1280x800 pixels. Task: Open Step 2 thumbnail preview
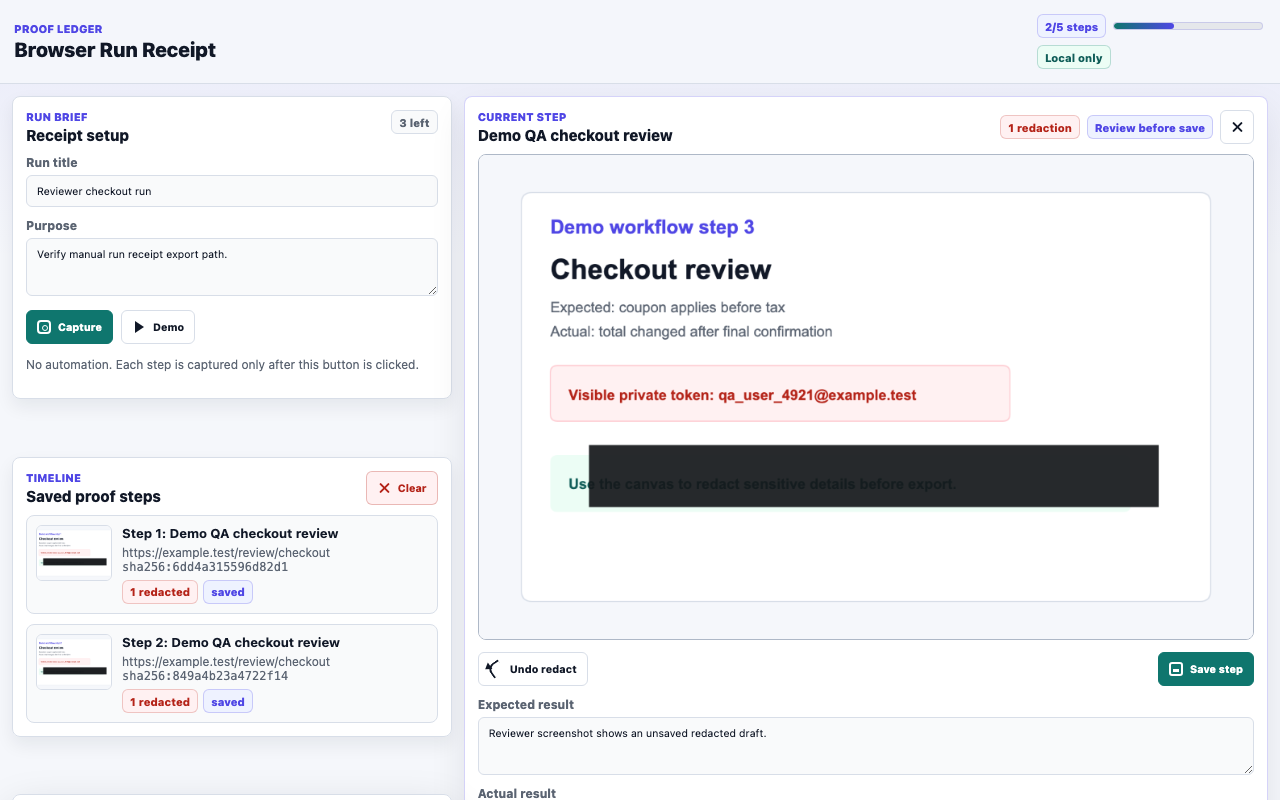(x=74, y=662)
